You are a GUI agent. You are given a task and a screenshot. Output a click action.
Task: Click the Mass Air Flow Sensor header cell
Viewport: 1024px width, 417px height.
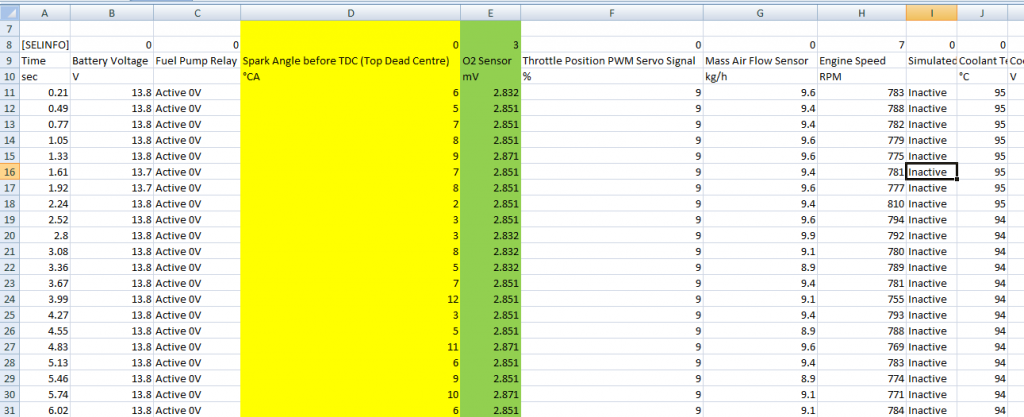coord(759,61)
